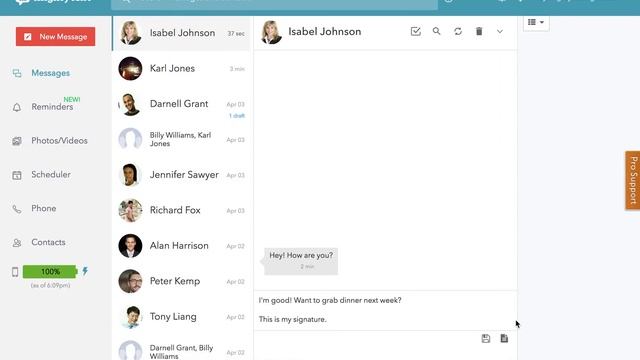
Task: Open the Tony Liang conversation
Action: tap(181, 317)
